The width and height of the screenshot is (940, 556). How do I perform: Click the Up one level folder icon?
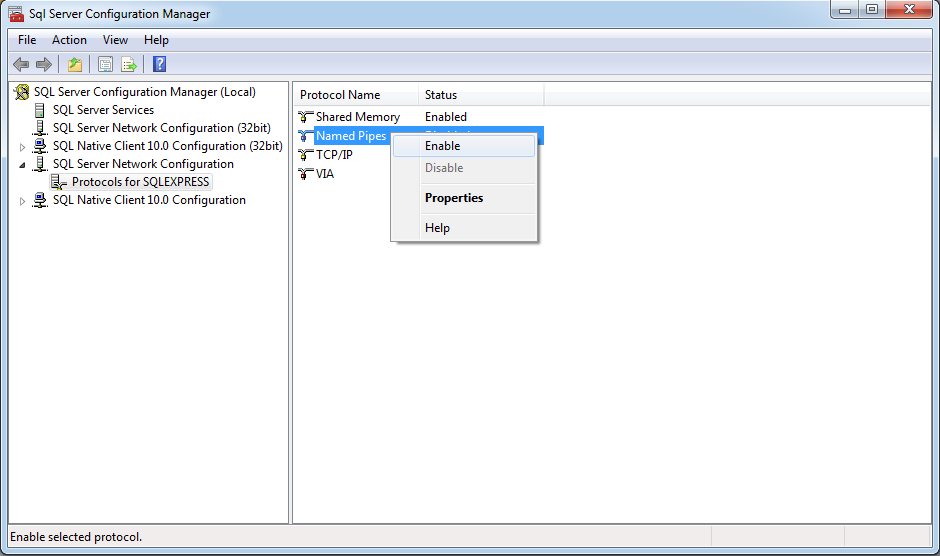75,64
